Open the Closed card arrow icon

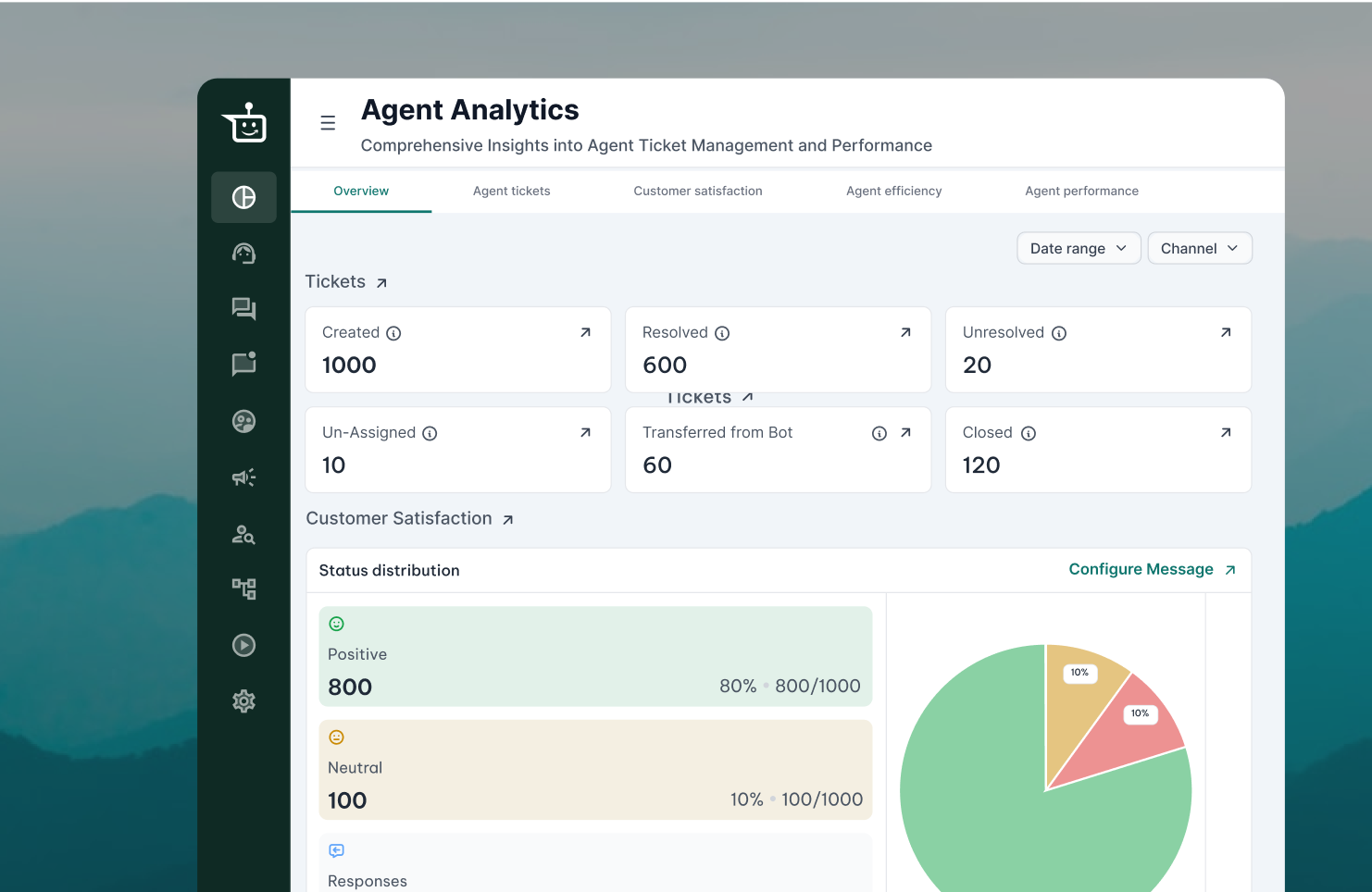(x=1226, y=432)
